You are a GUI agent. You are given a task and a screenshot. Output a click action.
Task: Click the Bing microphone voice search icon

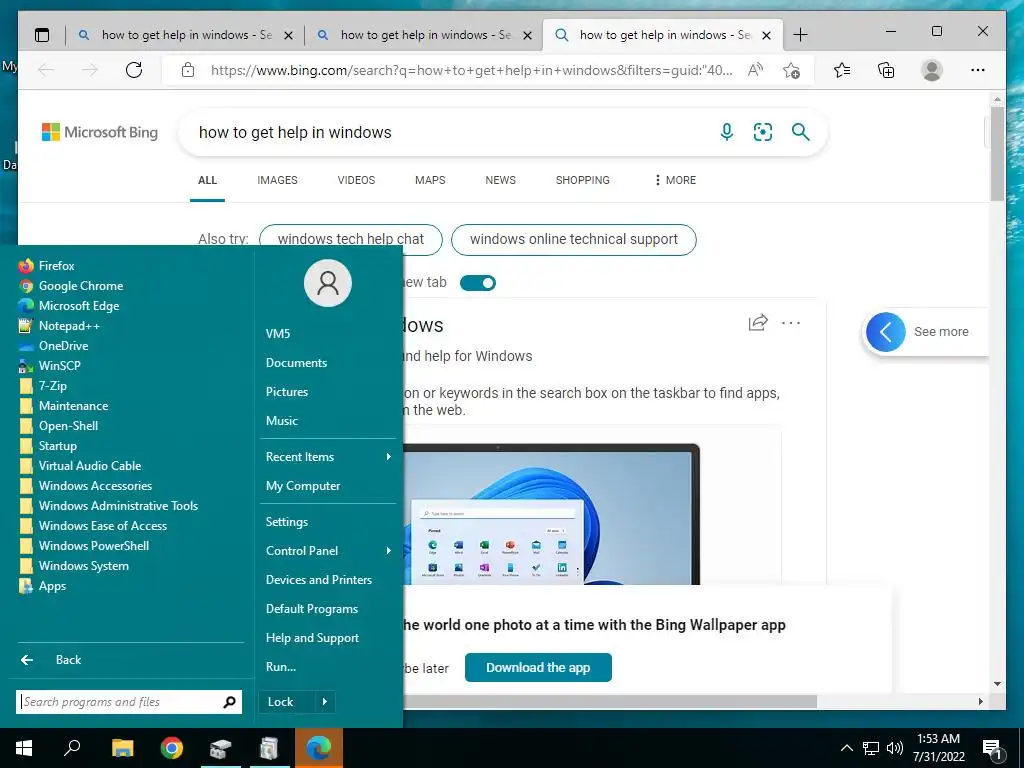(726, 132)
